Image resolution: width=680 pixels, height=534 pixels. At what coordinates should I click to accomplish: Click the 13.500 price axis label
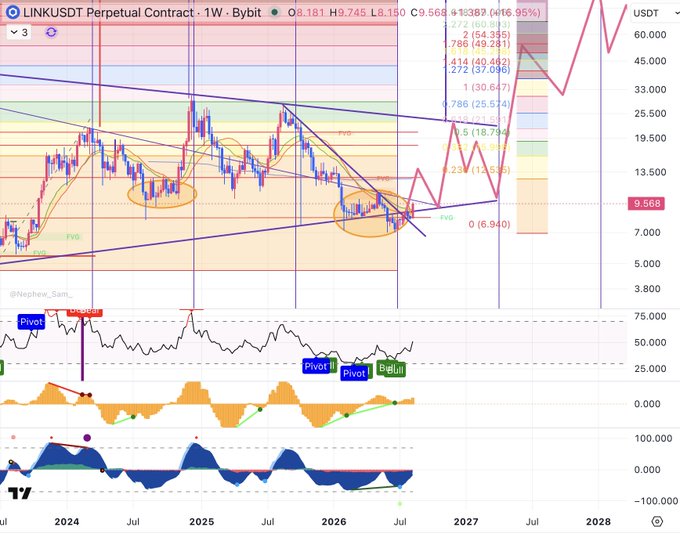(650, 172)
